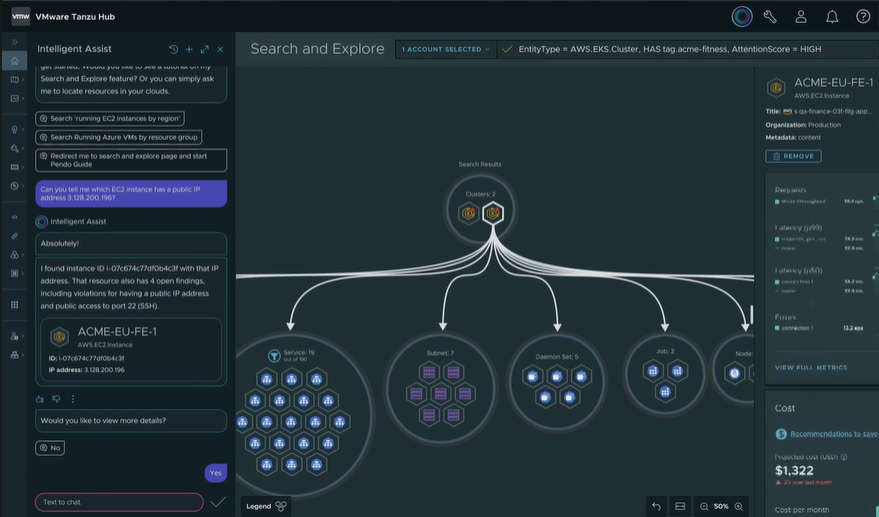The height and width of the screenshot is (517, 879).
Task: Expand the left navigation sidebar
Action: coord(15,41)
